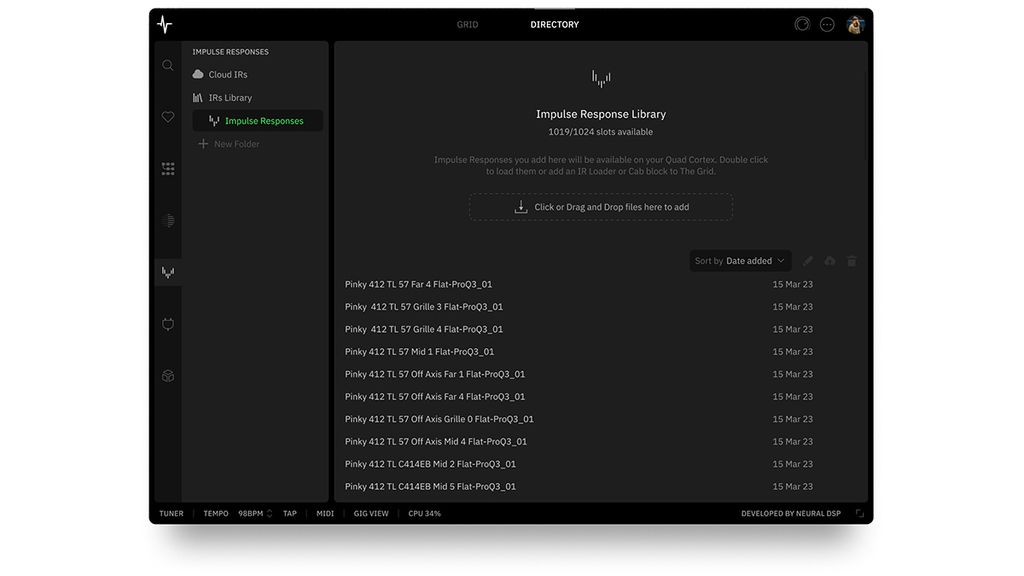Switch to the DIRECTORY tab

pyautogui.click(x=554, y=24)
